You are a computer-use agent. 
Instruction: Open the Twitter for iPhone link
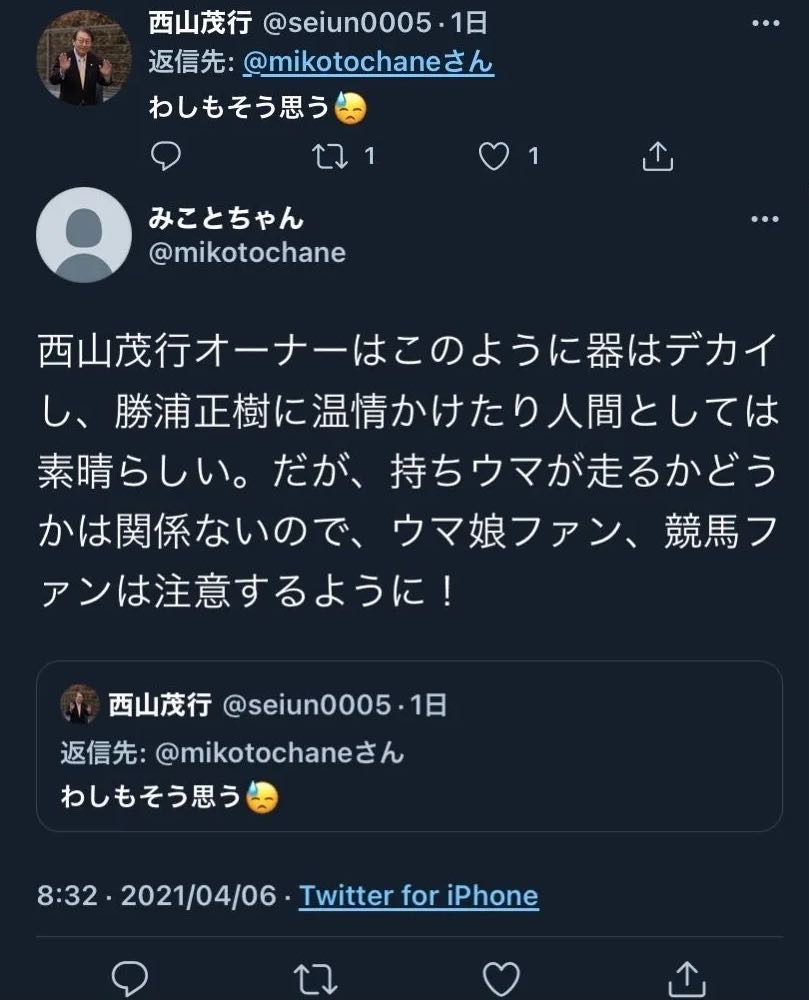pyautogui.click(x=418, y=895)
